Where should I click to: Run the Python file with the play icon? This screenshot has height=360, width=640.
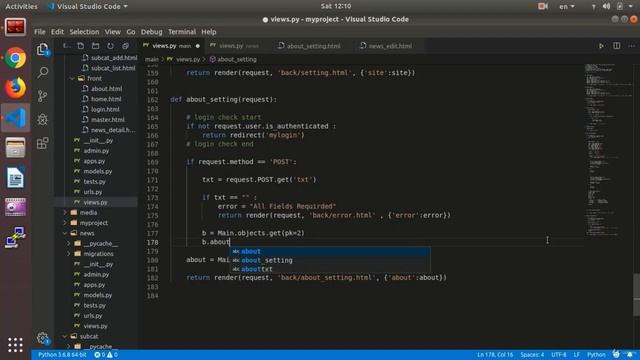(601, 46)
